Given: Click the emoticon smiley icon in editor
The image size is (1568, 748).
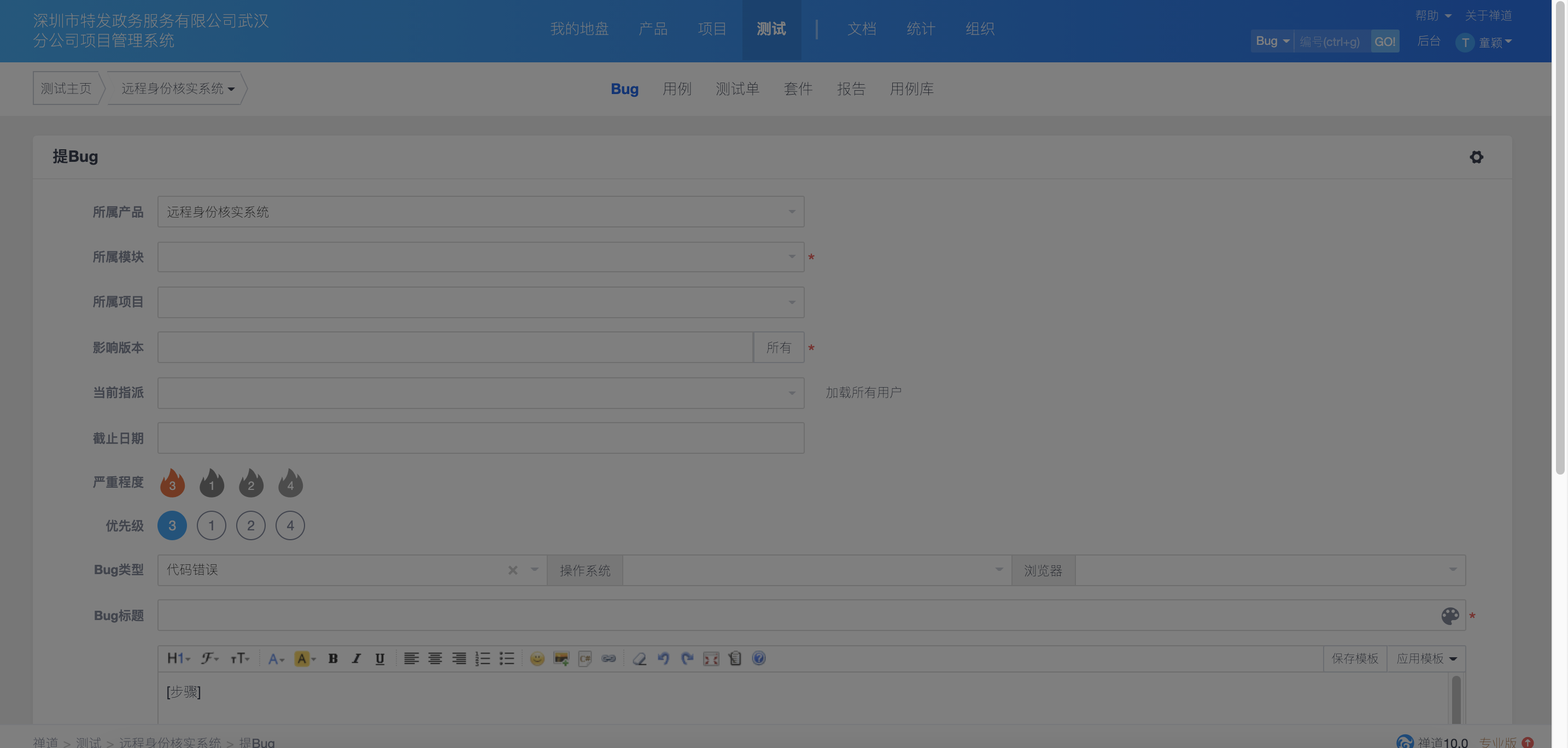Looking at the screenshot, I should pos(537,658).
